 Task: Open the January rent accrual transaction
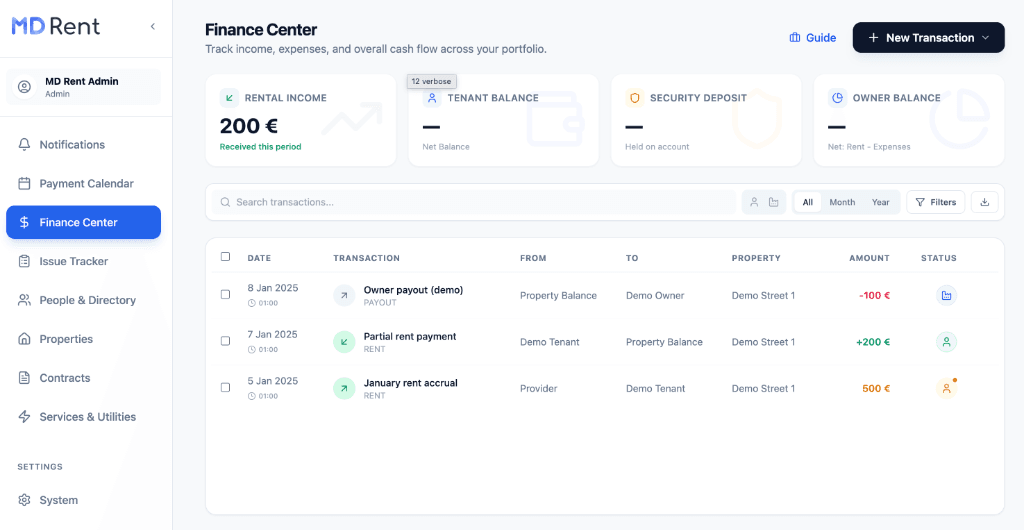411,383
